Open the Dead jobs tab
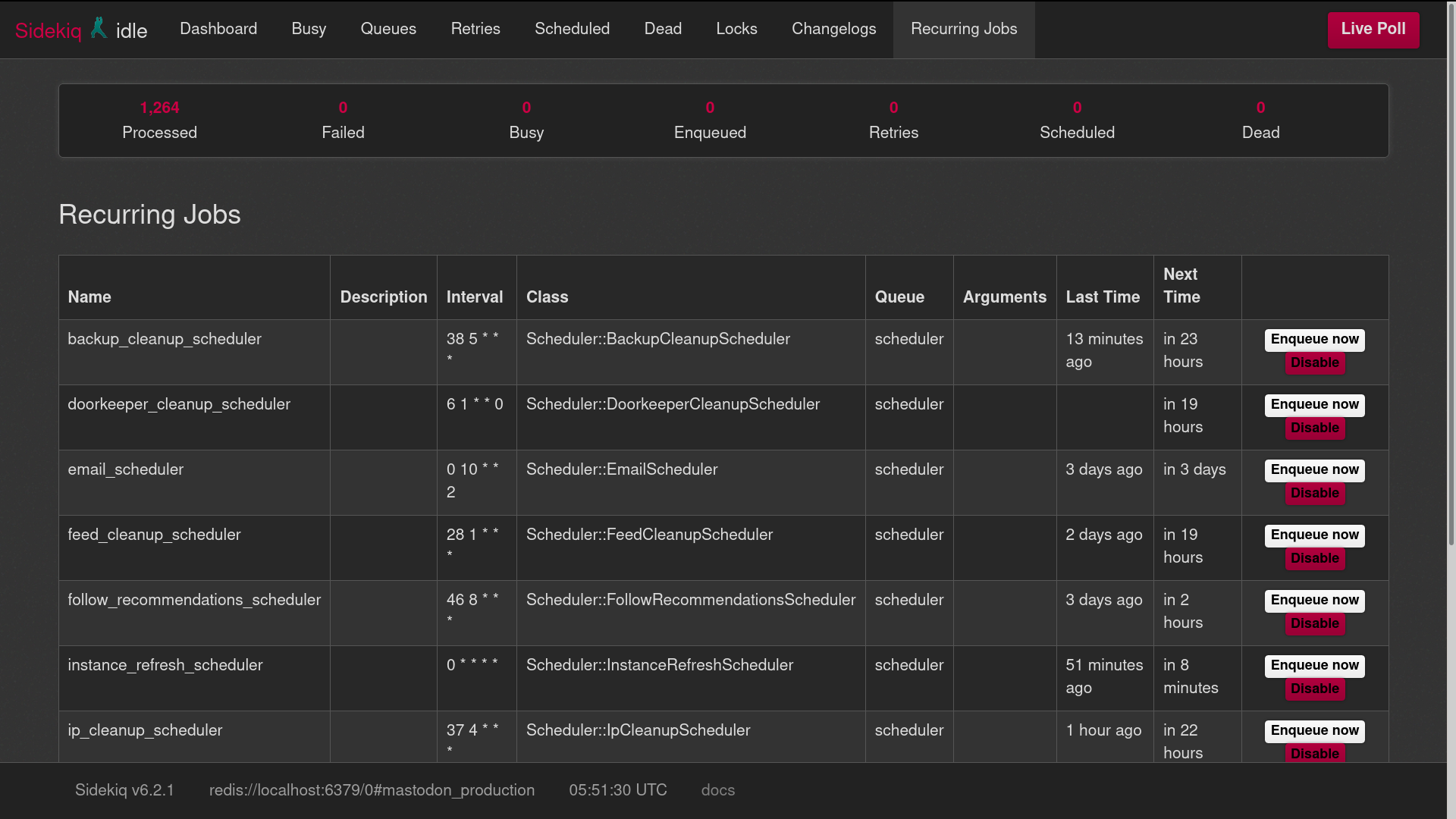The image size is (1456, 819). point(663,29)
